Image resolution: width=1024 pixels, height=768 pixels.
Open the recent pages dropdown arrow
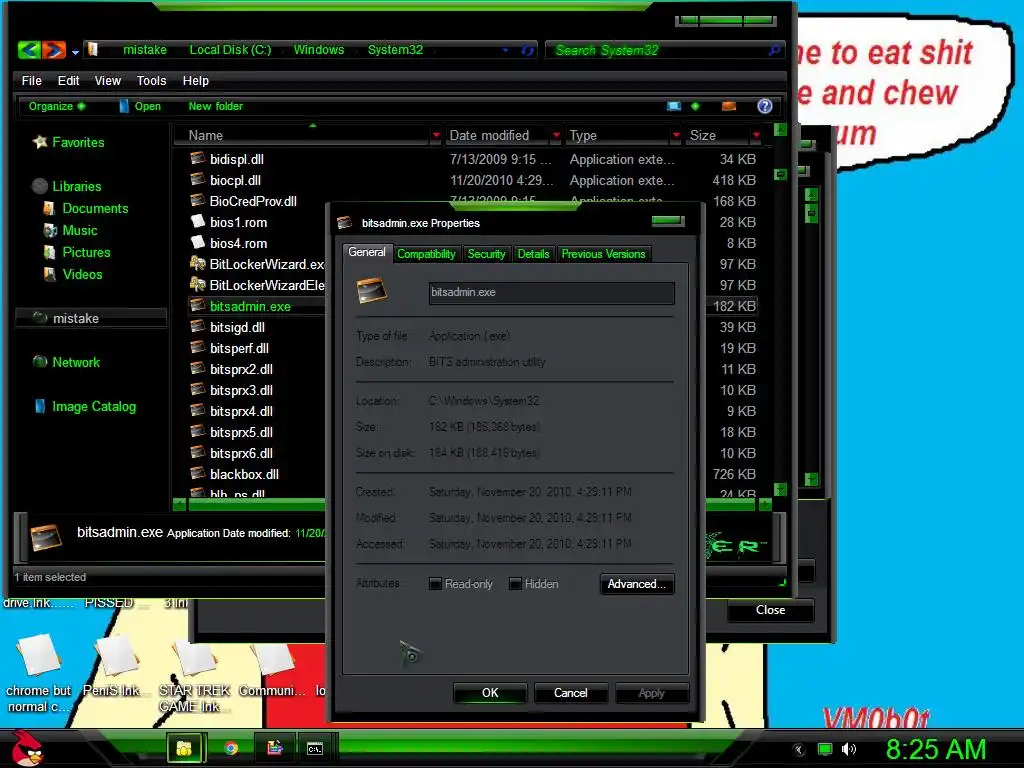[x=76, y=52]
